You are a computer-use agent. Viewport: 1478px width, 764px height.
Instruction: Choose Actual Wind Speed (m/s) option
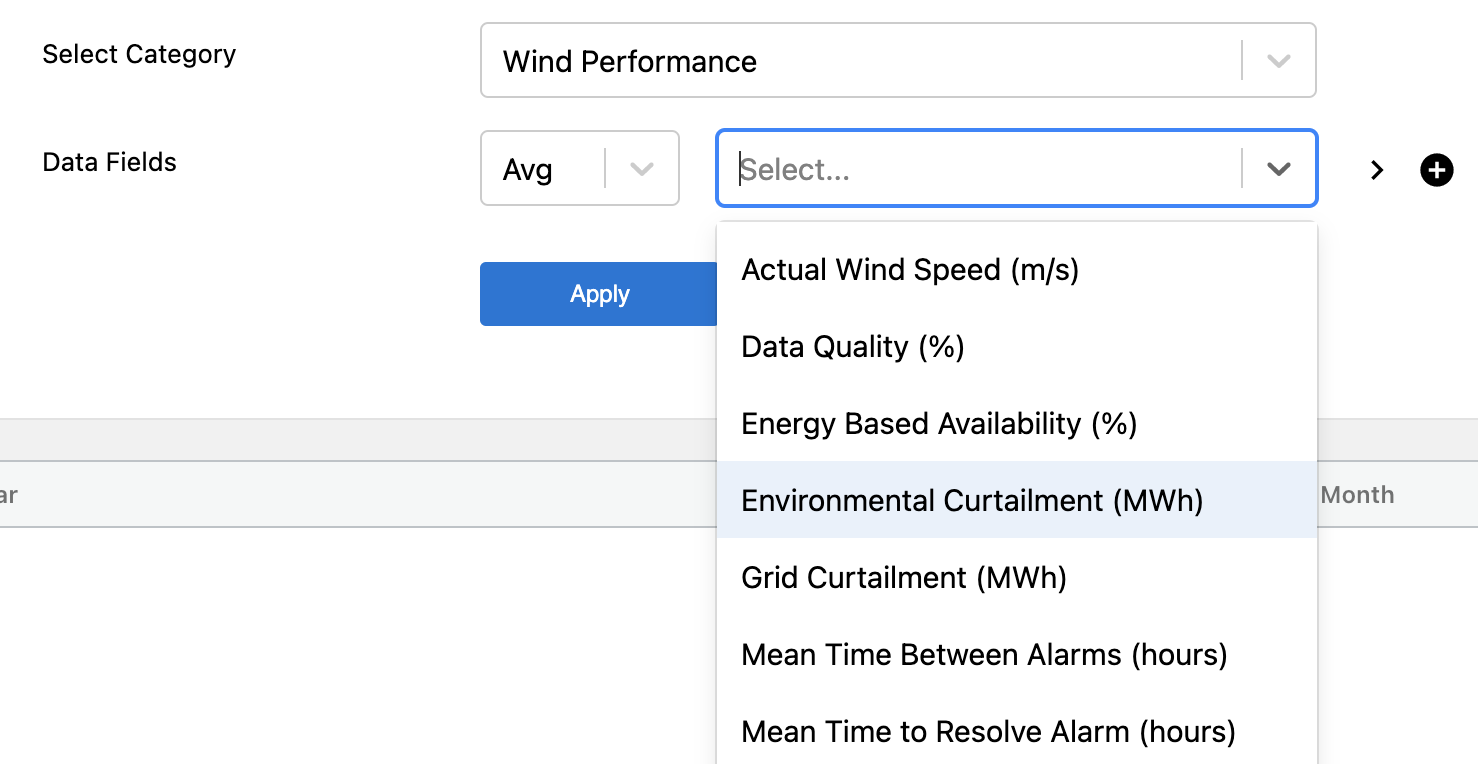pyautogui.click(x=910, y=270)
